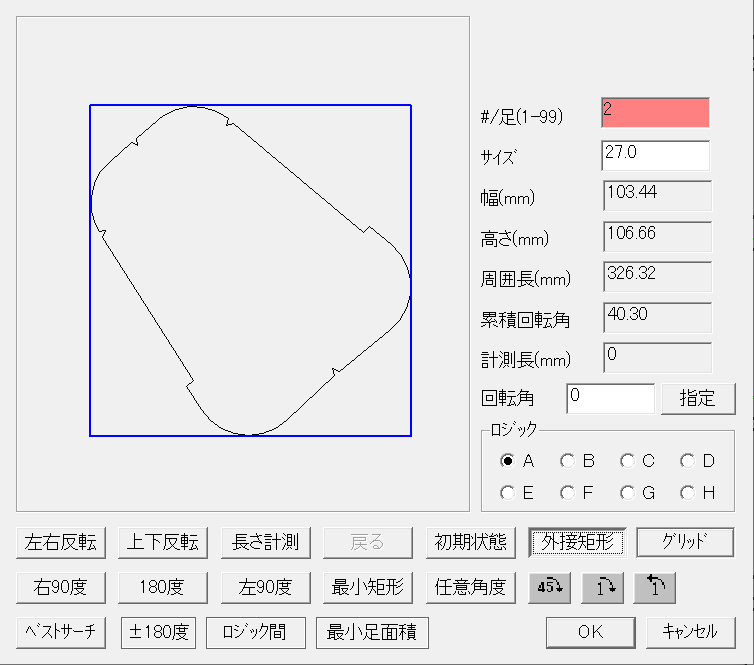Focus the サイズ field showing 27.0
The width and height of the screenshot is (754, 665).
click(655, 155)
